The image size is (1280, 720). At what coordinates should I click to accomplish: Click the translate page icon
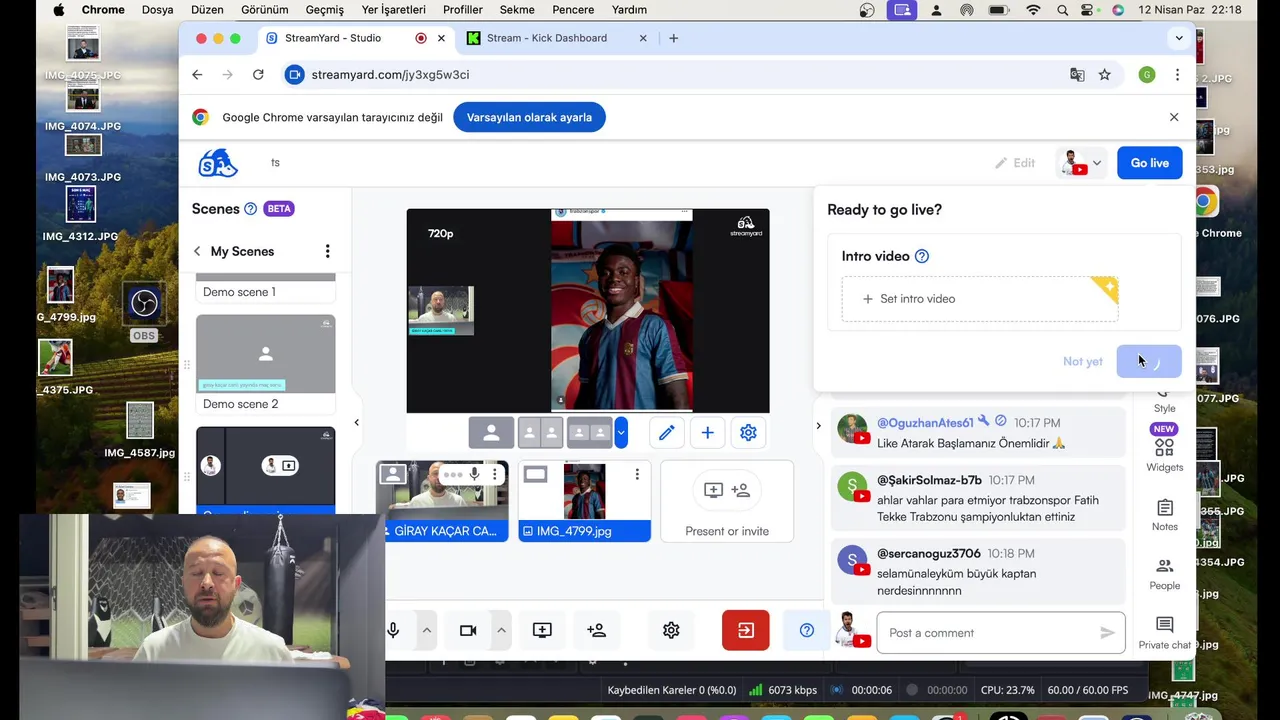1077,75
